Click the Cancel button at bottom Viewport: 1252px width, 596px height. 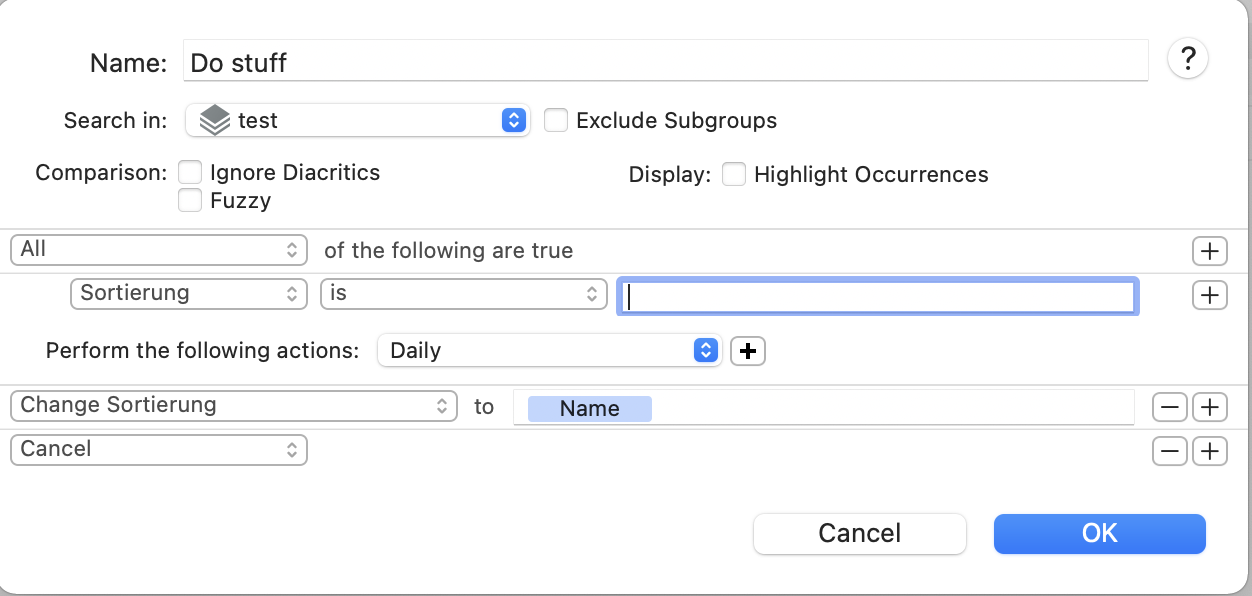point(860,534)
